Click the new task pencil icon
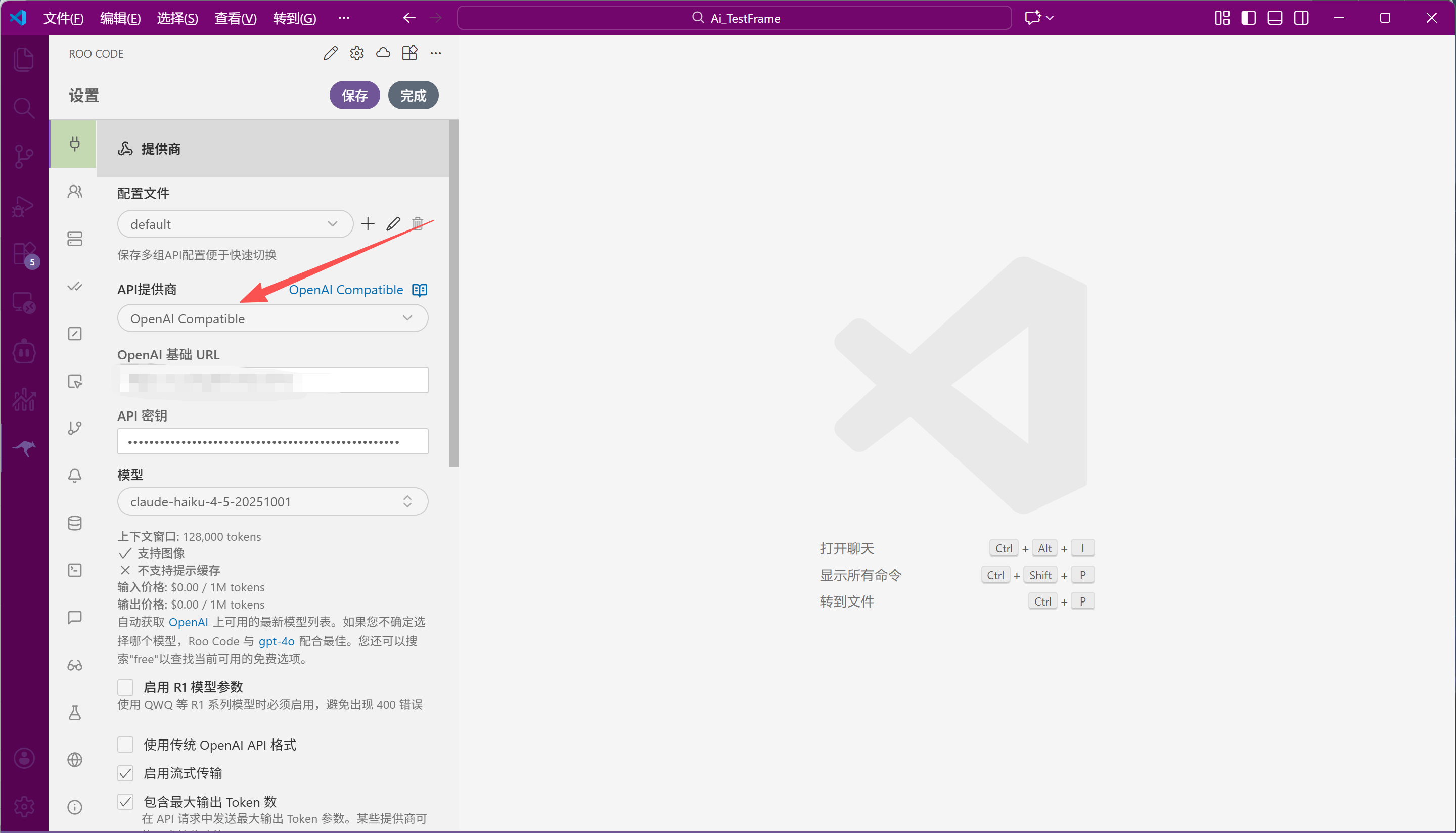Viewport: 1456px width, 833px height. pos(330,53)
